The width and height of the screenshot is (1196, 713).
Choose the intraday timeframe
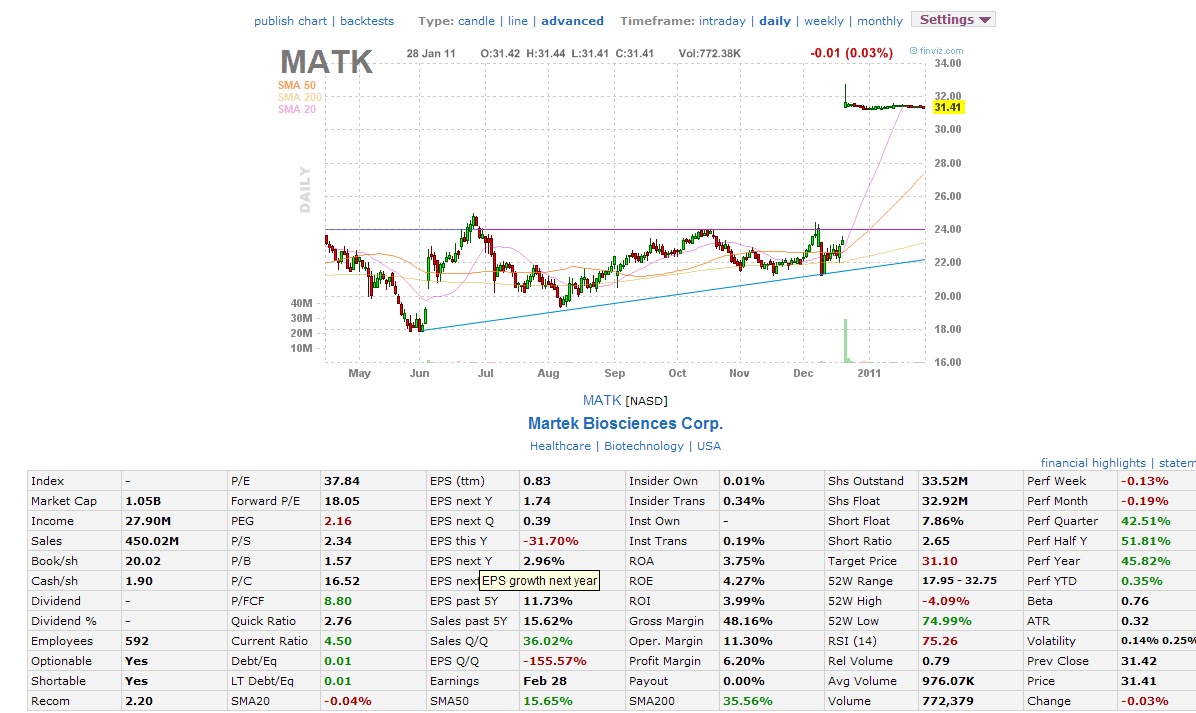point(722,21)
